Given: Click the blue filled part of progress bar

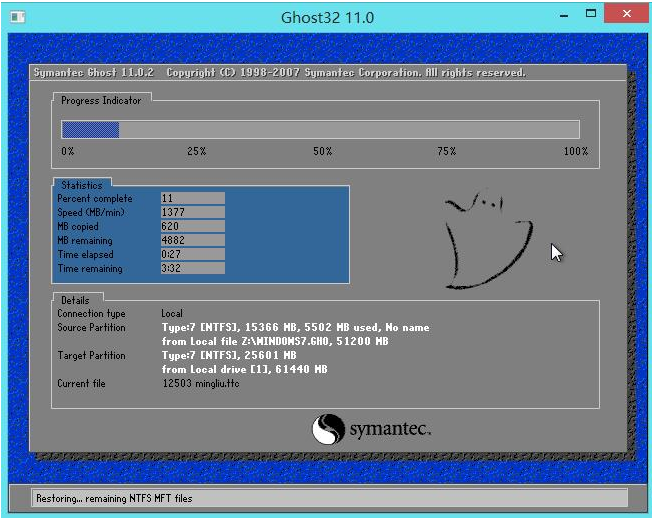Looking at the screenshot, I should click(90, 130).
